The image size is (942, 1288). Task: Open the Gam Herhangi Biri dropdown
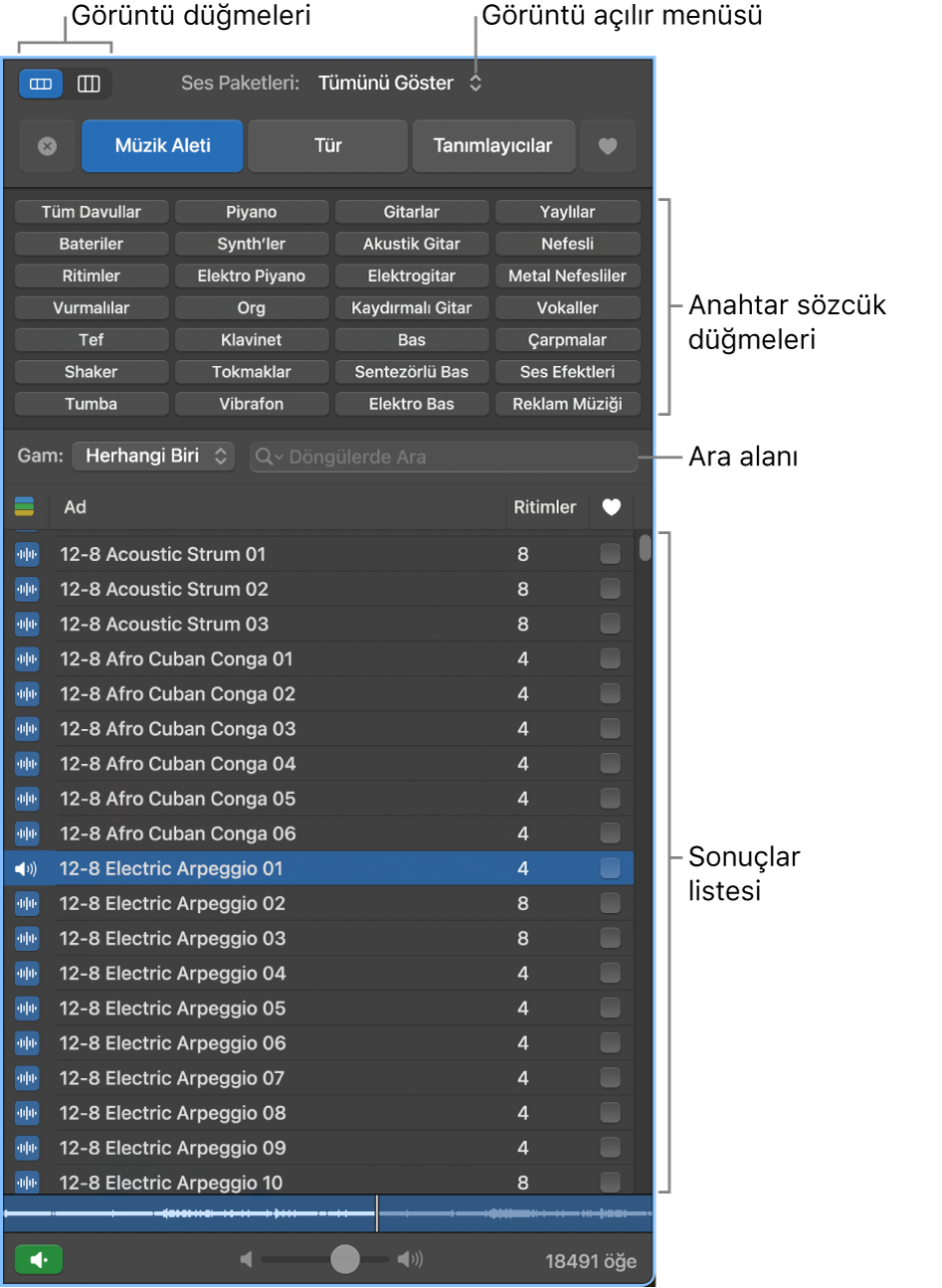[154, 457]
